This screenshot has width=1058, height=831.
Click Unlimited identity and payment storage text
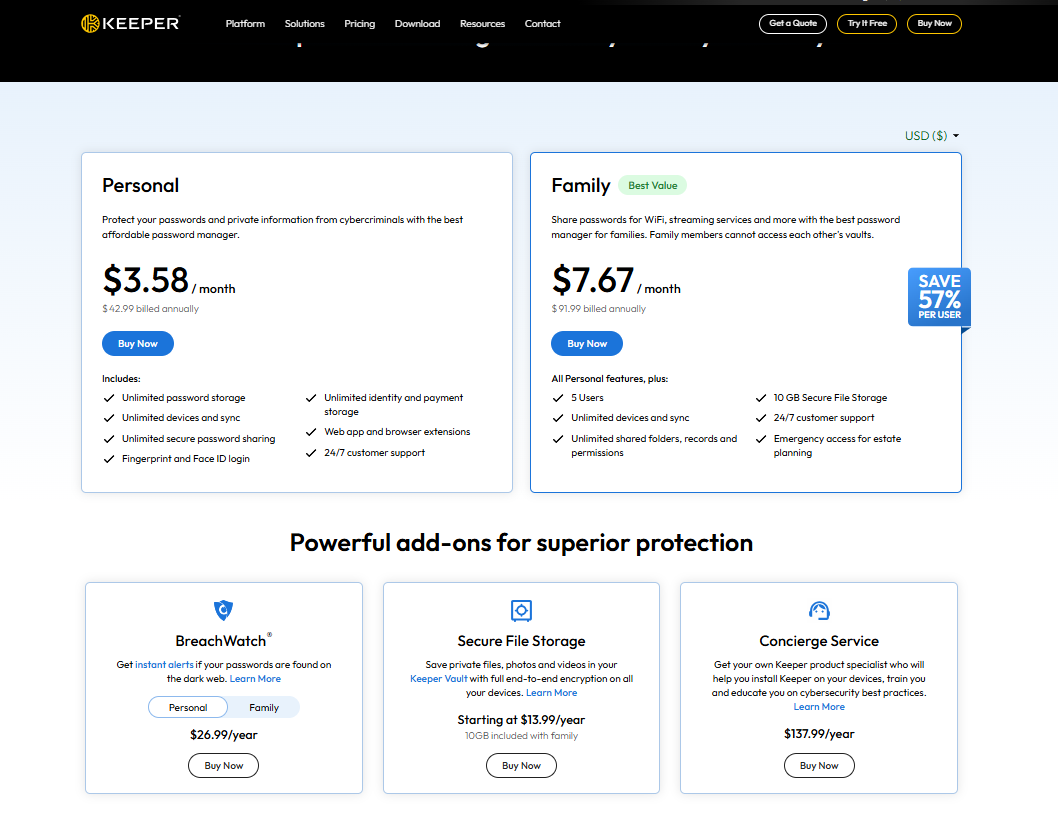pos(393,405)
